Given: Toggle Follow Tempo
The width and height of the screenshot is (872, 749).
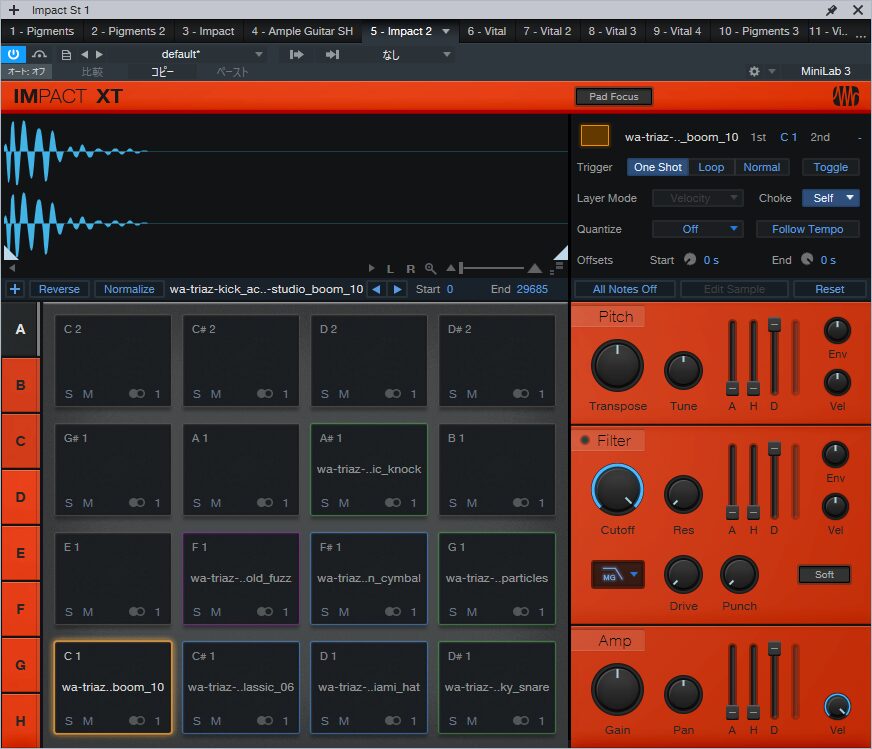Looking at the screenshot, I should point(807,229).
